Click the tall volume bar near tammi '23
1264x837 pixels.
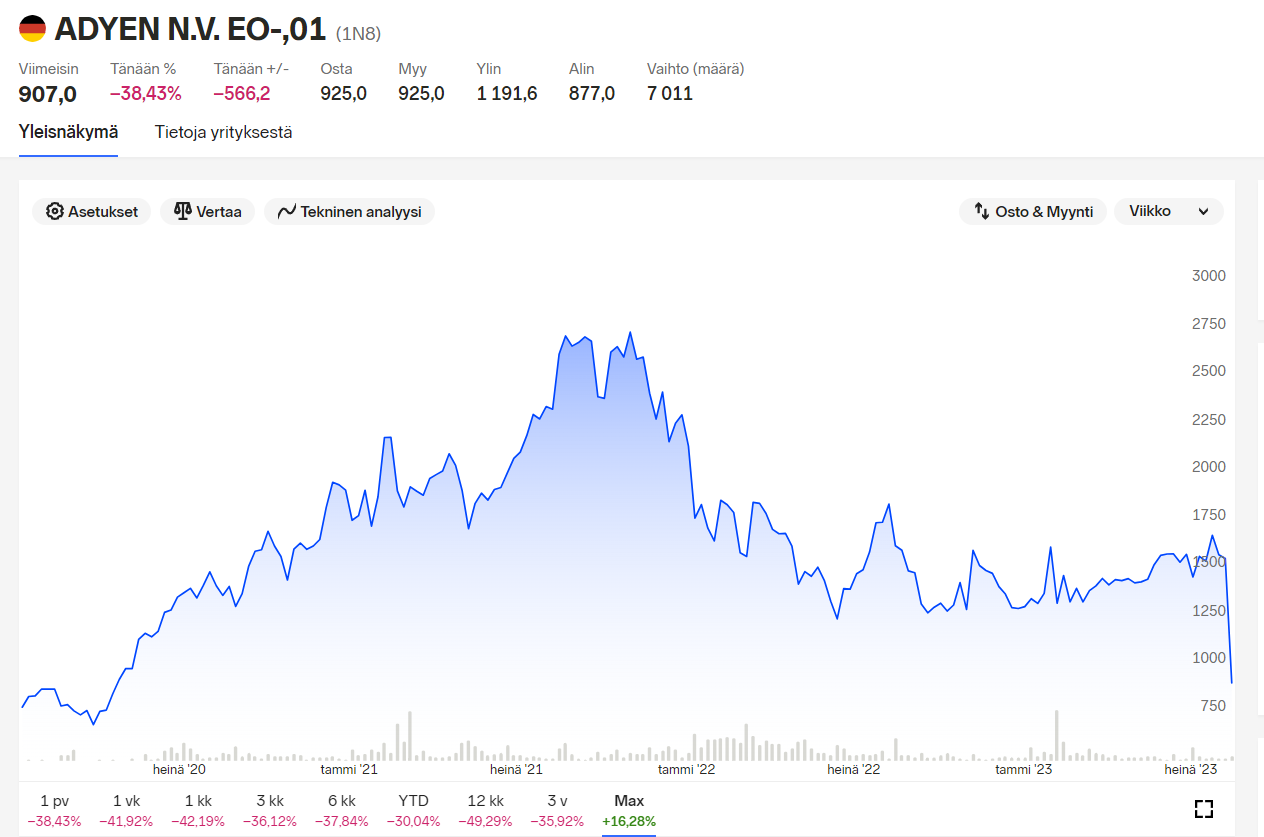coord(1056,737)
